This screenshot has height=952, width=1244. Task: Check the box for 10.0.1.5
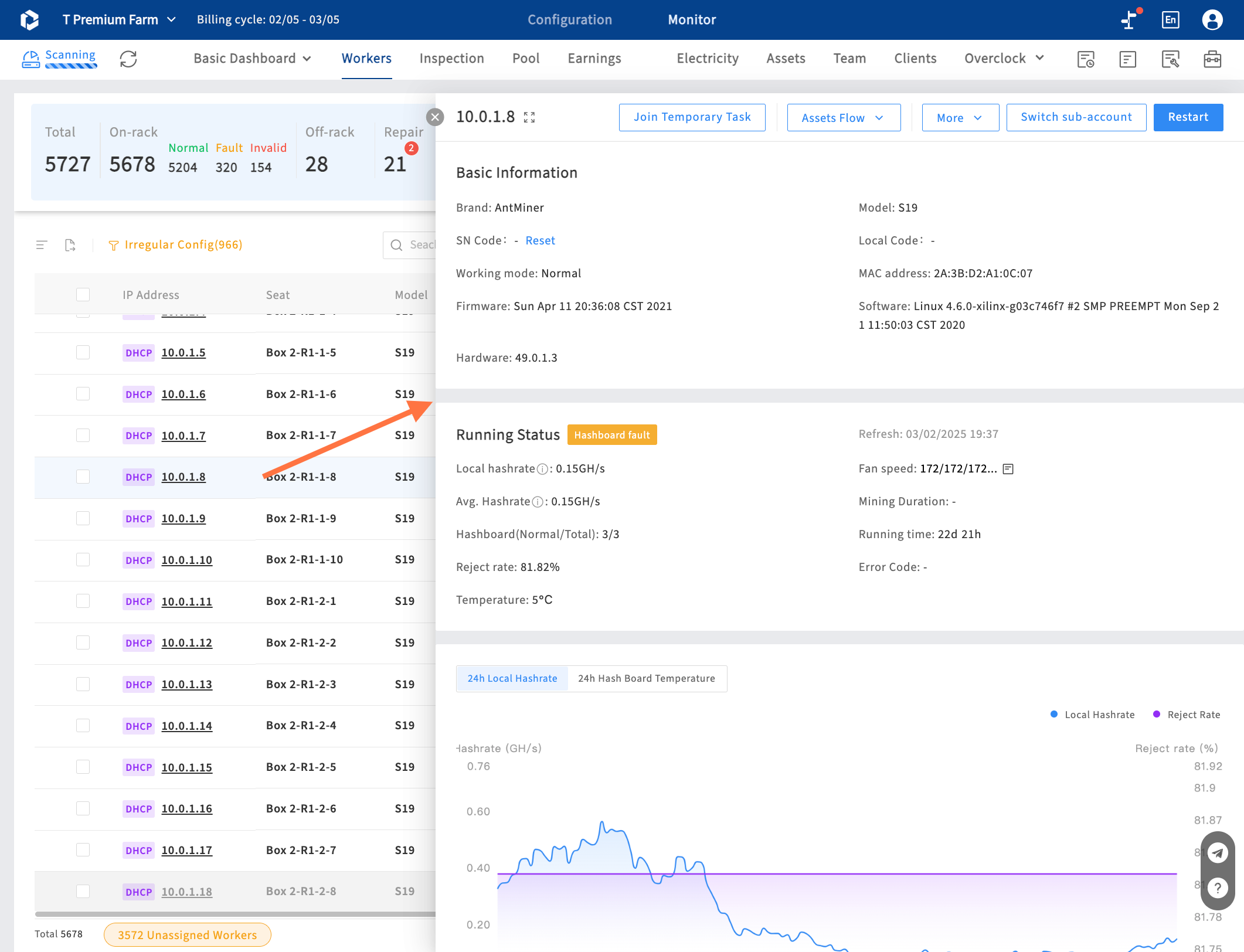[x=83, y=352]
